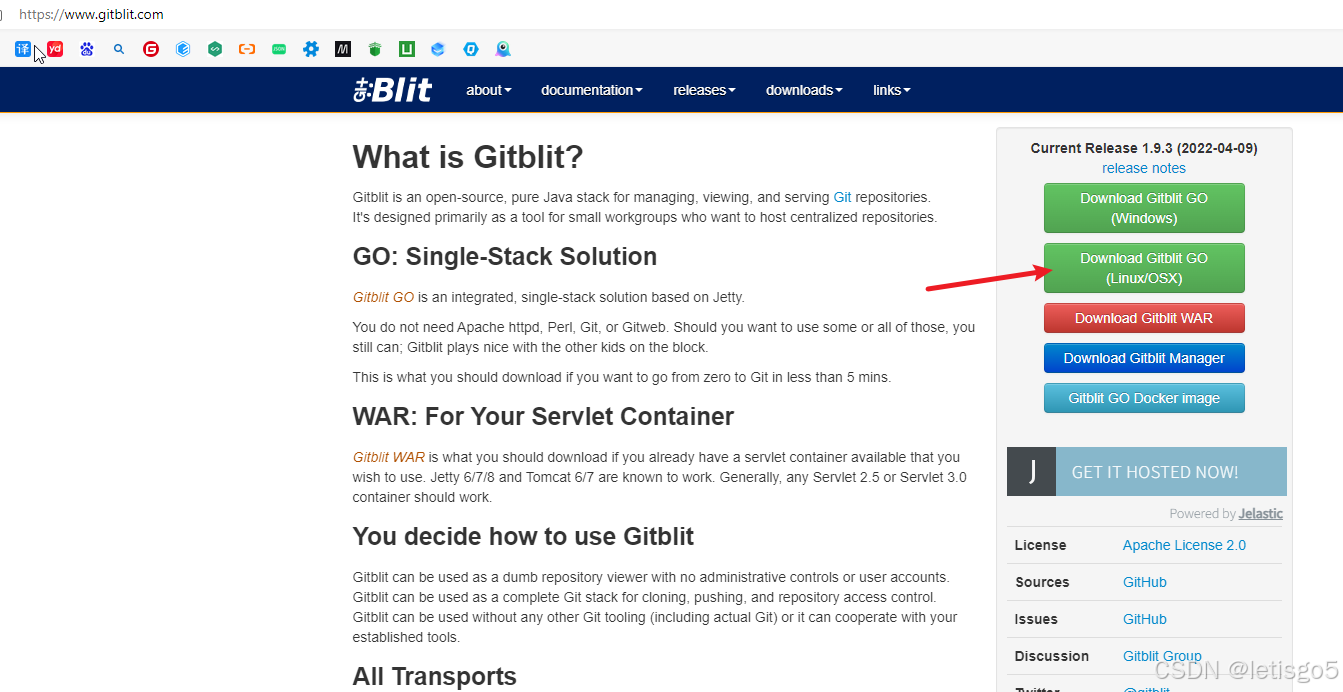Open the blue stacked layers bookmark

pyautogui.click(x=438, y=49)
